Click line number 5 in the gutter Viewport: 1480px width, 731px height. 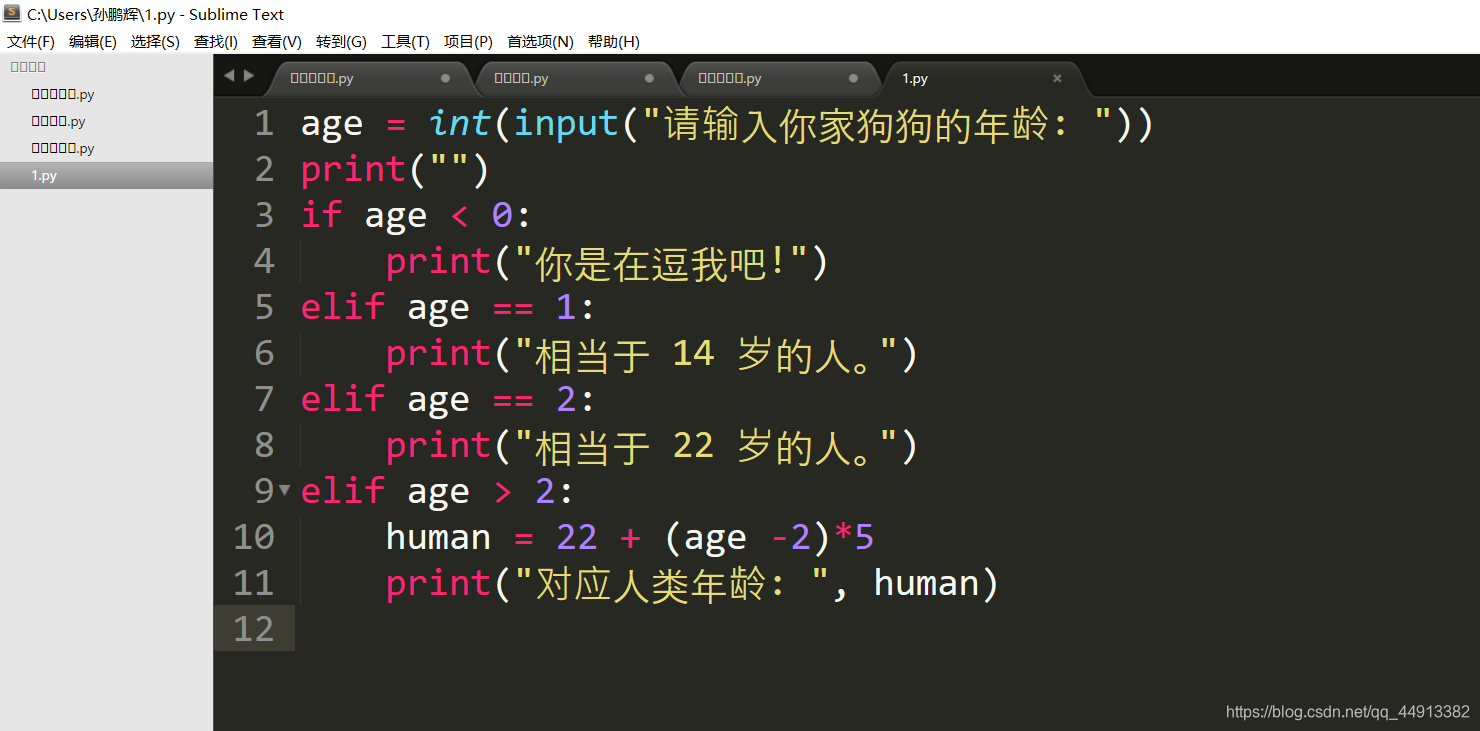(x=264, y=307)
